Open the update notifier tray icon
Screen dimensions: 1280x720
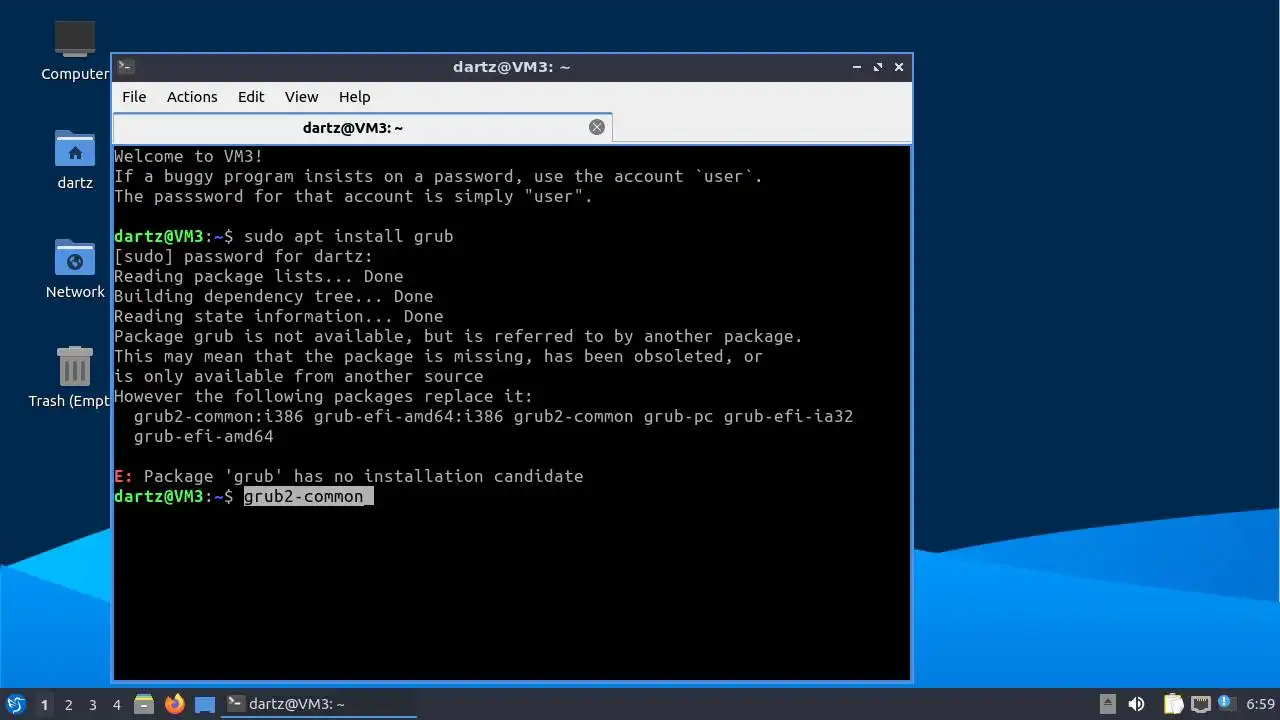(1225, 703)
